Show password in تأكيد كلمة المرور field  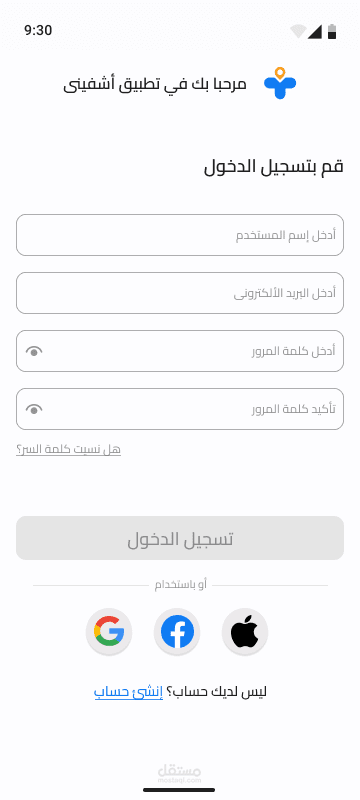[34, 409]
